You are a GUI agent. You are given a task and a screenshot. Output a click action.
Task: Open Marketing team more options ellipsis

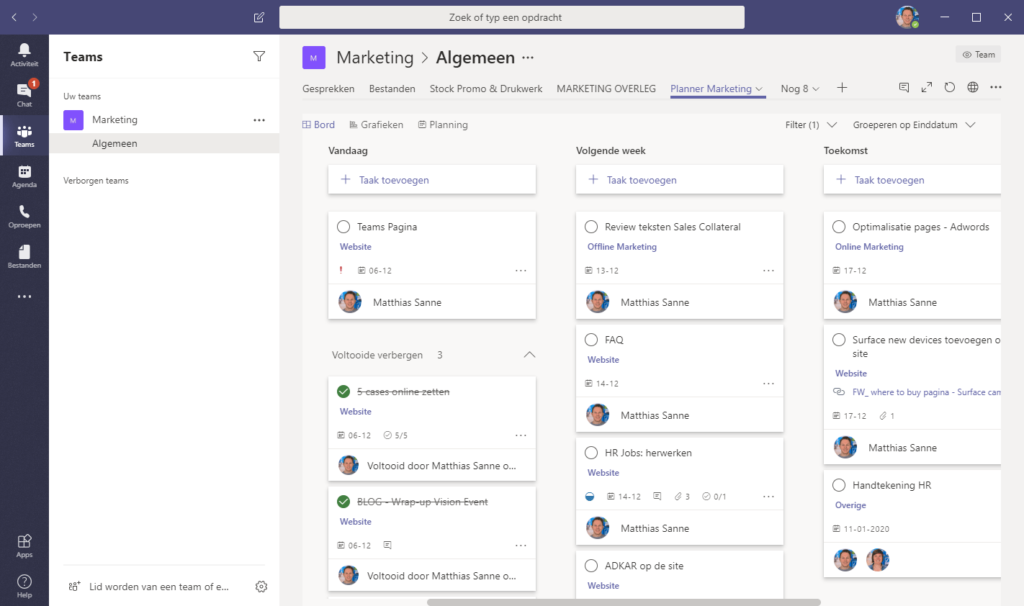(259, 120)
